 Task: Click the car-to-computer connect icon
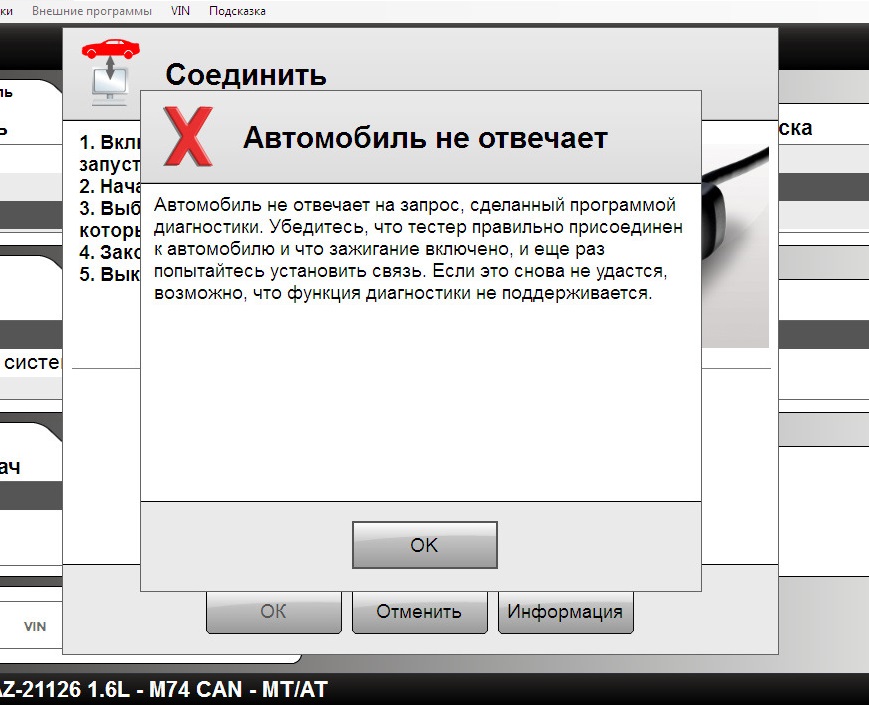click(110, 72)
